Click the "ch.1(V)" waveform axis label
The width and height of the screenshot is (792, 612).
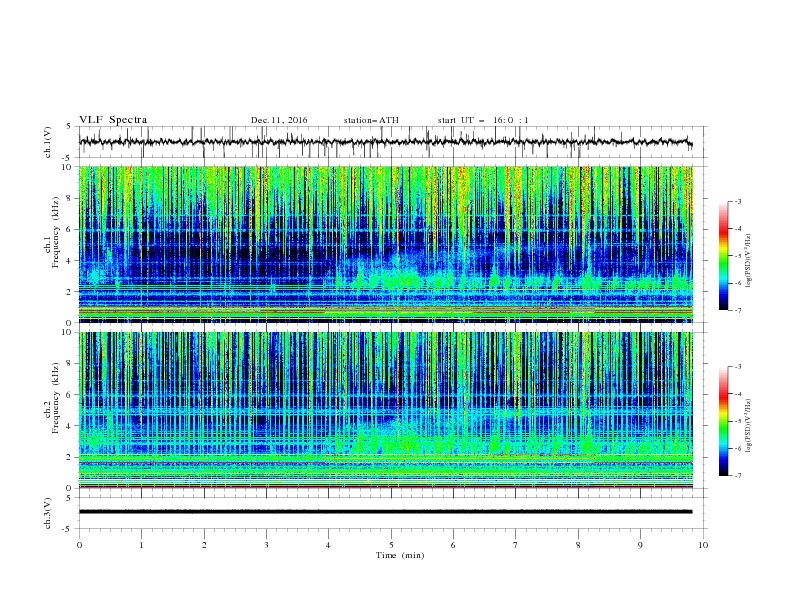click(x=48, y=142)
